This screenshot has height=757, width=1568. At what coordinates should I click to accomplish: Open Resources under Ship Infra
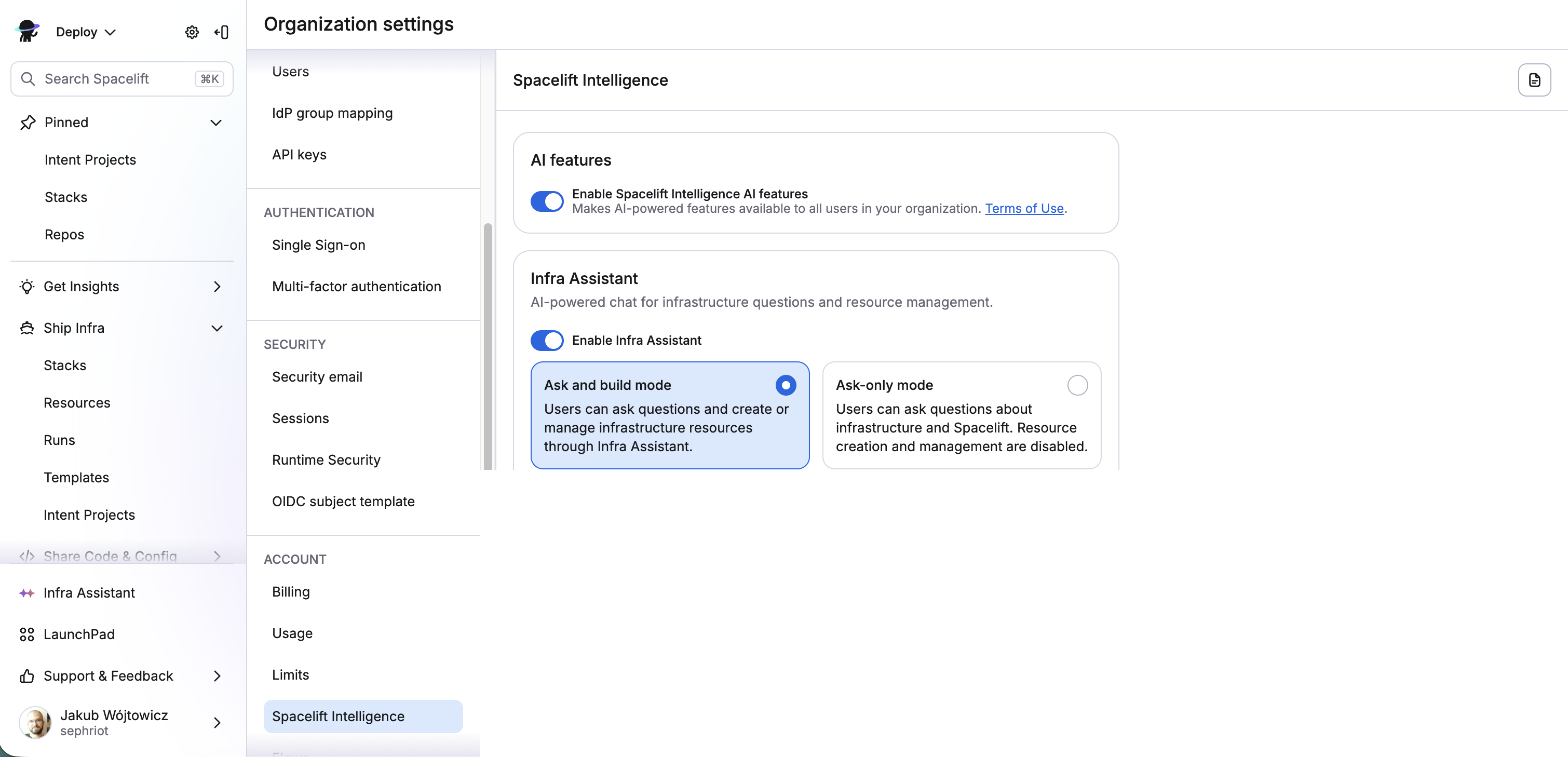77,403
